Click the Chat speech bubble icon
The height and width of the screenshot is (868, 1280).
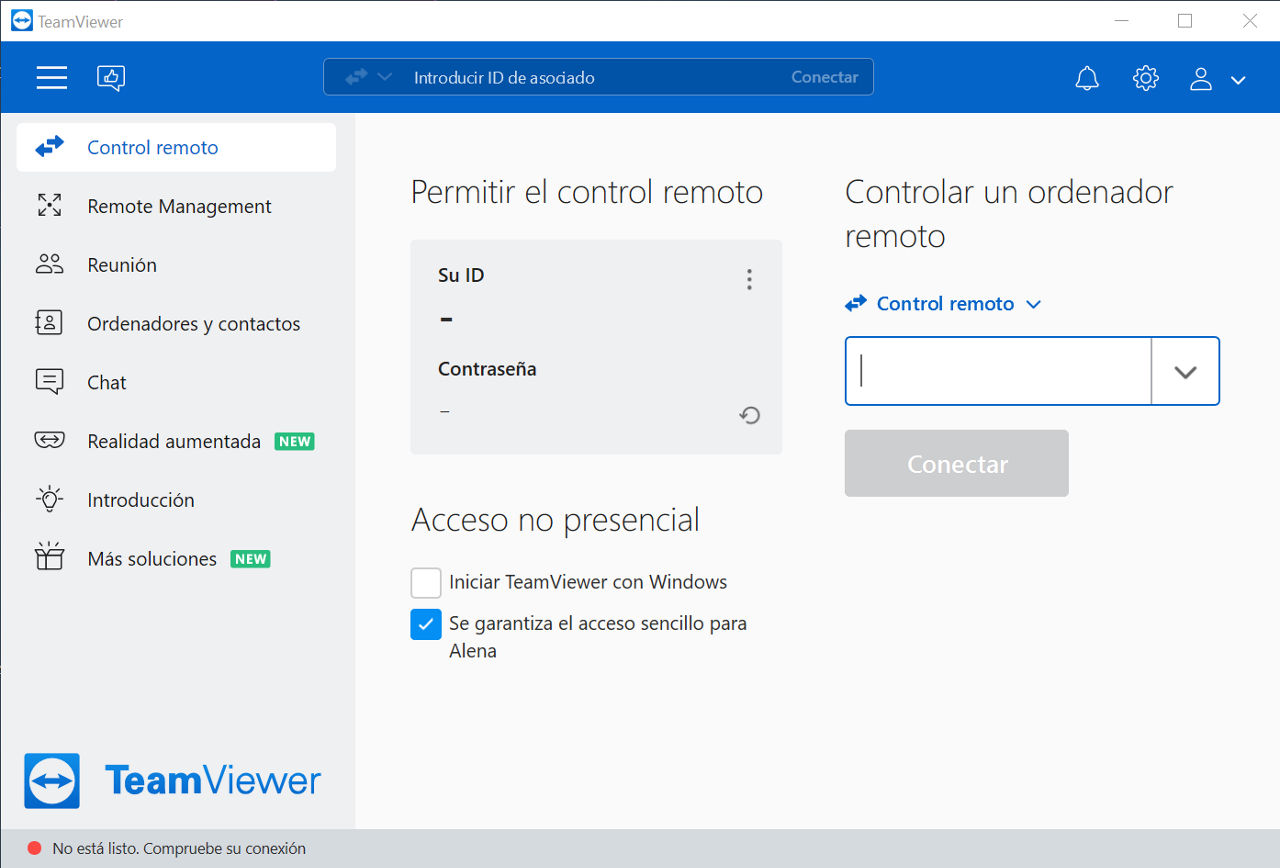(x=49, y=382)
